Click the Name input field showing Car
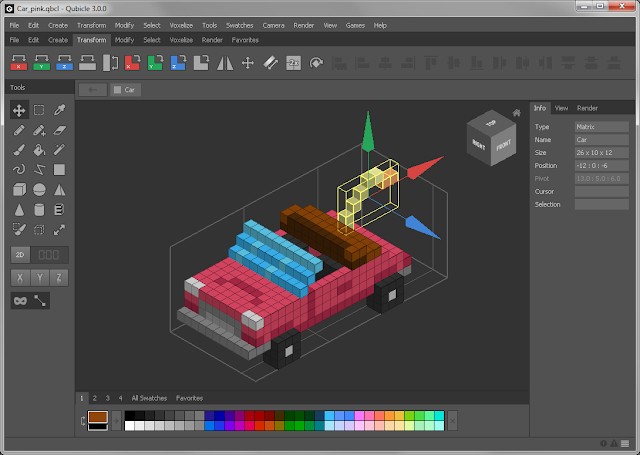640x455 pixels. coord(601,140)
